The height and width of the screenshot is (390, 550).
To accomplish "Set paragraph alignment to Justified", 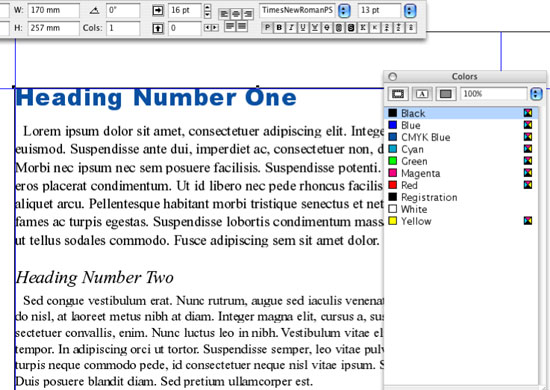I will (x=230, y=26).
